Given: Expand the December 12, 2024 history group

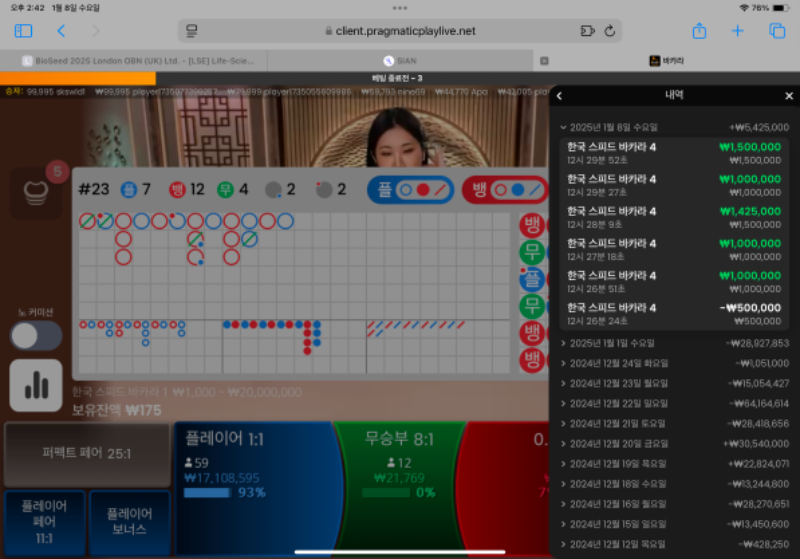Looking at the screenshot, I should click(674, 544).
